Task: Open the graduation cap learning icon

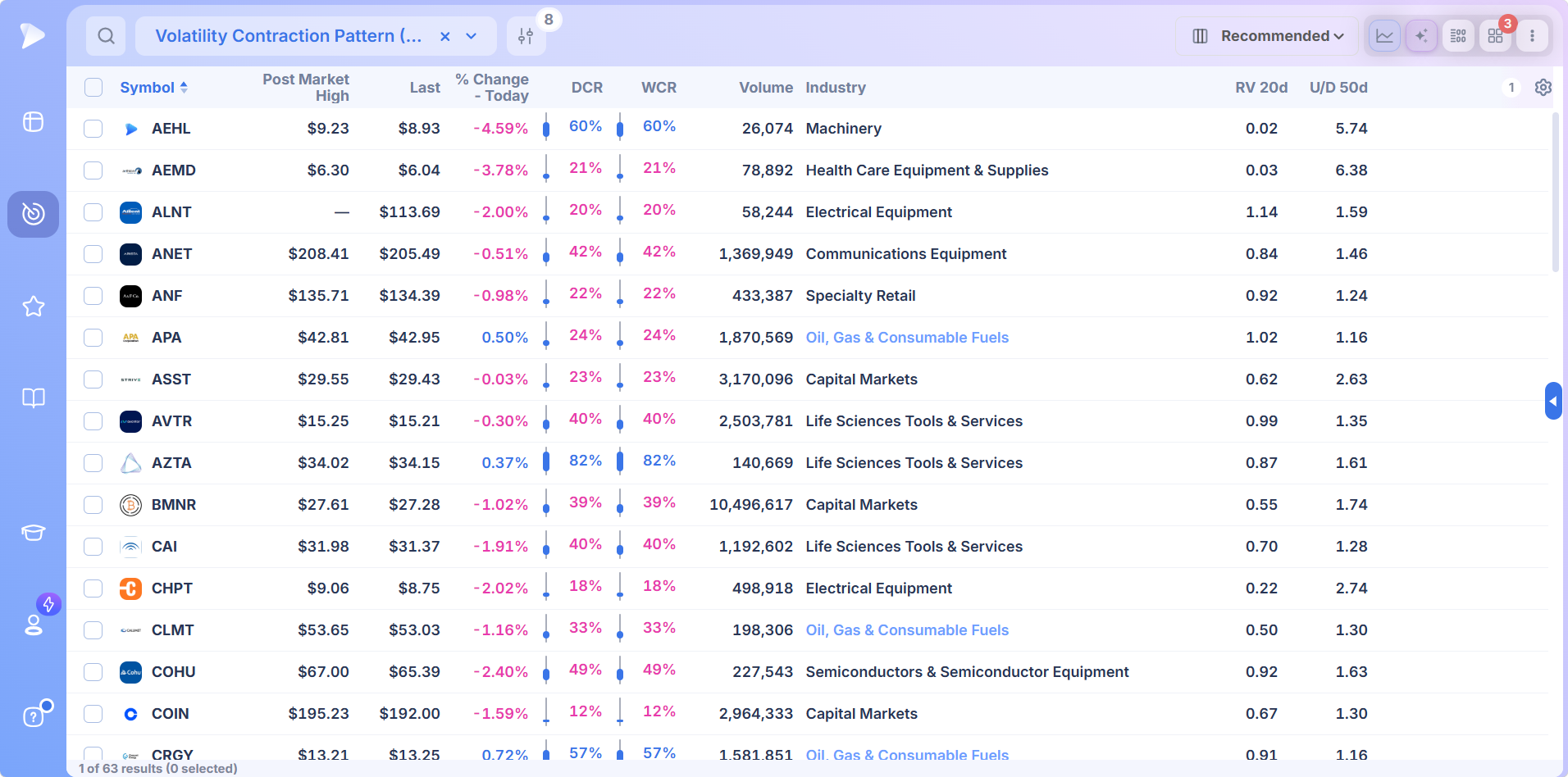Action: 33,533
